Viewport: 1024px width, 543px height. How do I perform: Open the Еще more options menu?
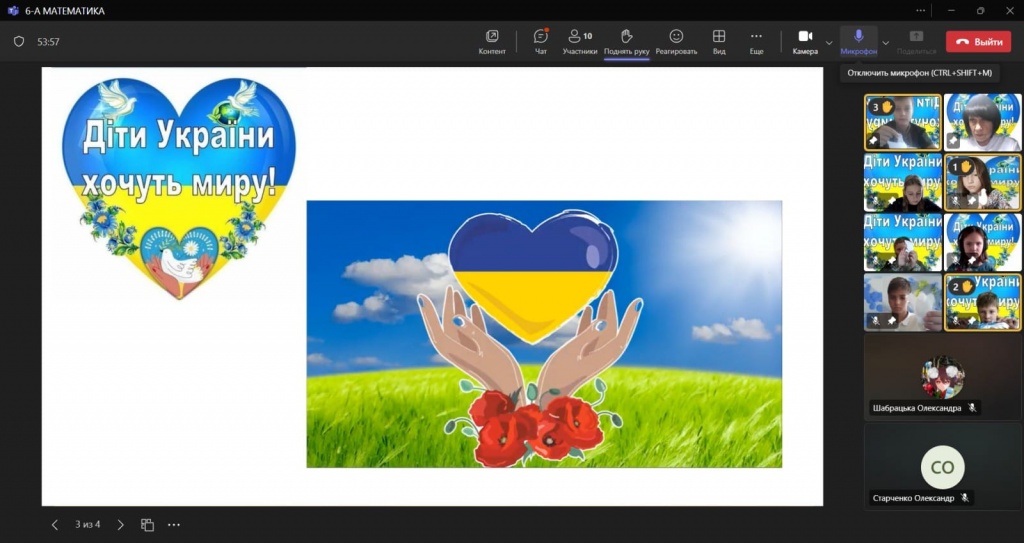pyautogui.click(x=756, y=41)
